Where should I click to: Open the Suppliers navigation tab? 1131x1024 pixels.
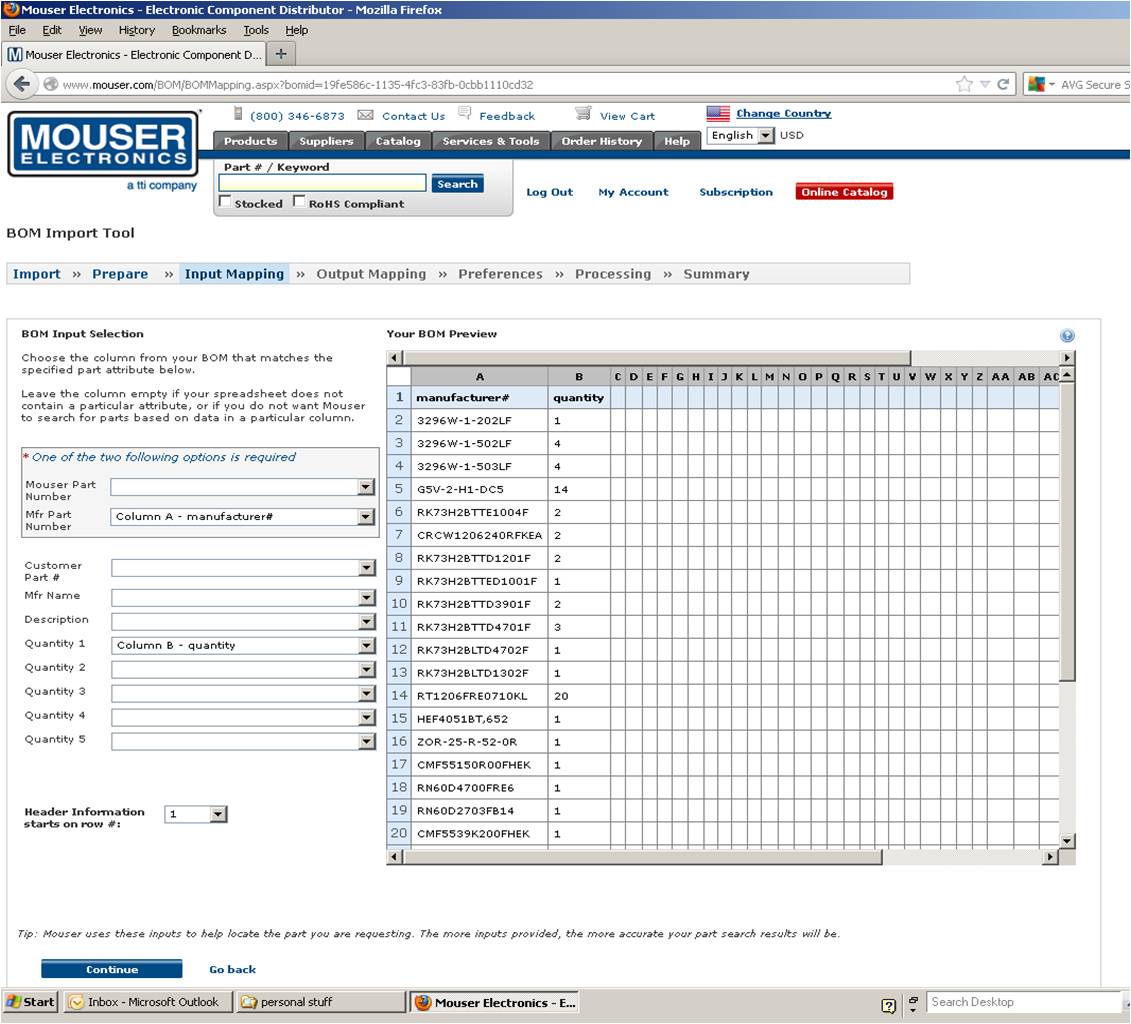pyautogui.click(x=326, y=141)
